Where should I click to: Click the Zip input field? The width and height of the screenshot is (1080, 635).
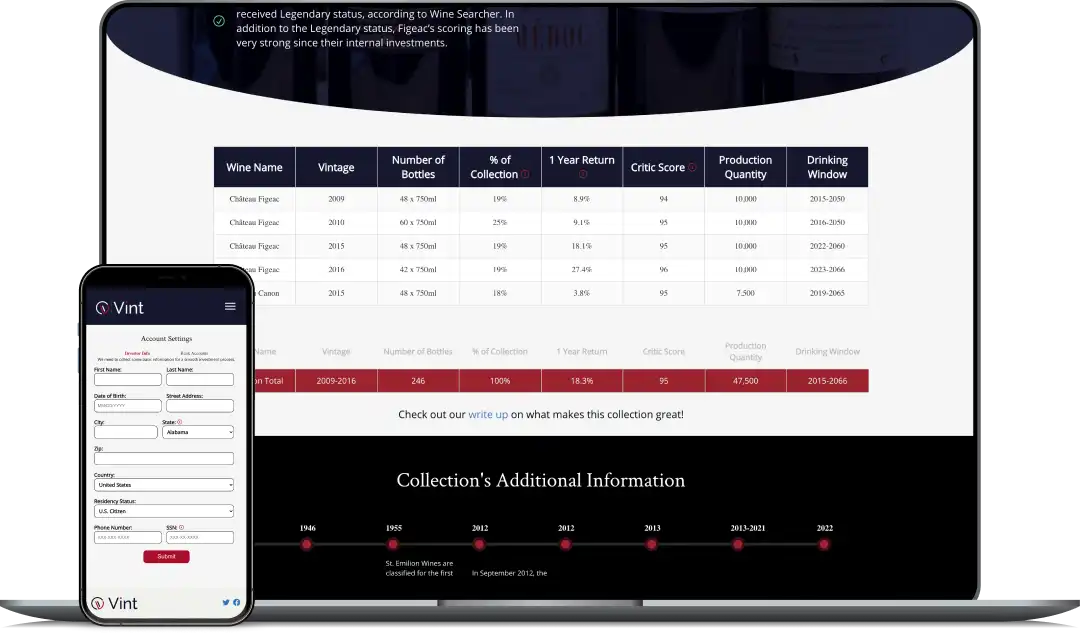[164, 459]
